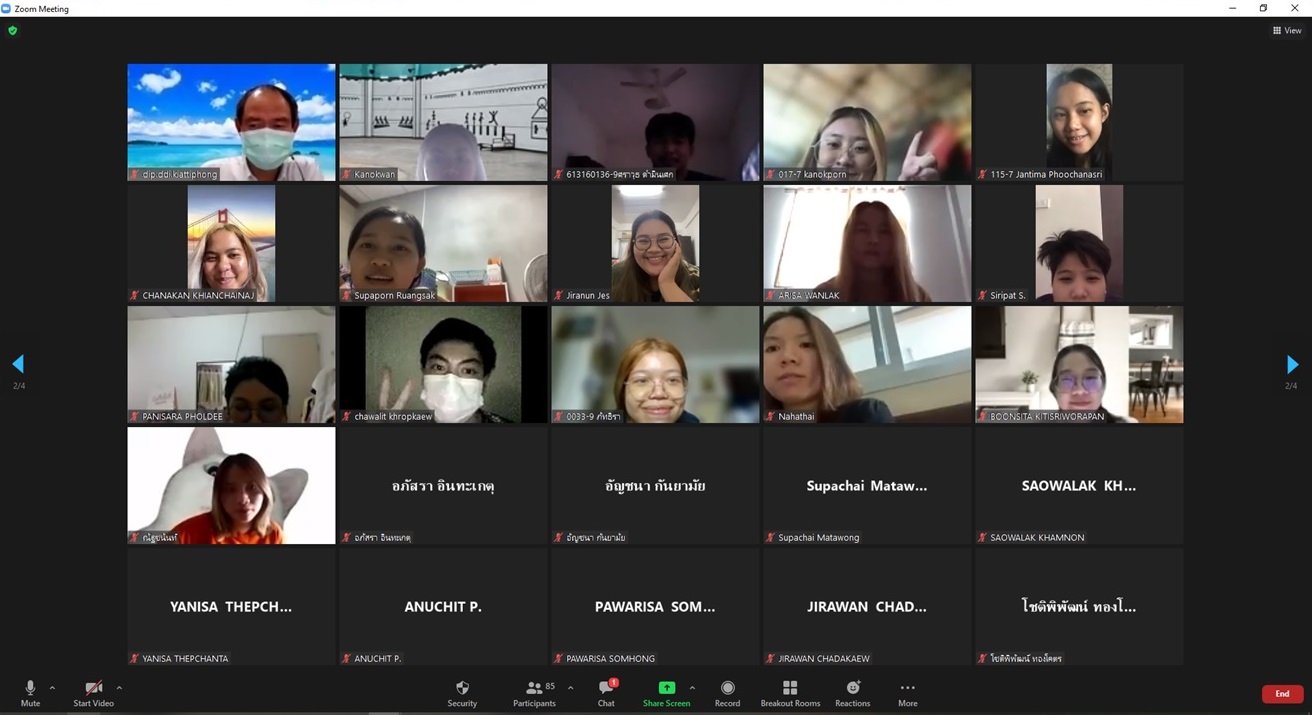Select the Supaporn Ruangsak video tile

[443, 243]
